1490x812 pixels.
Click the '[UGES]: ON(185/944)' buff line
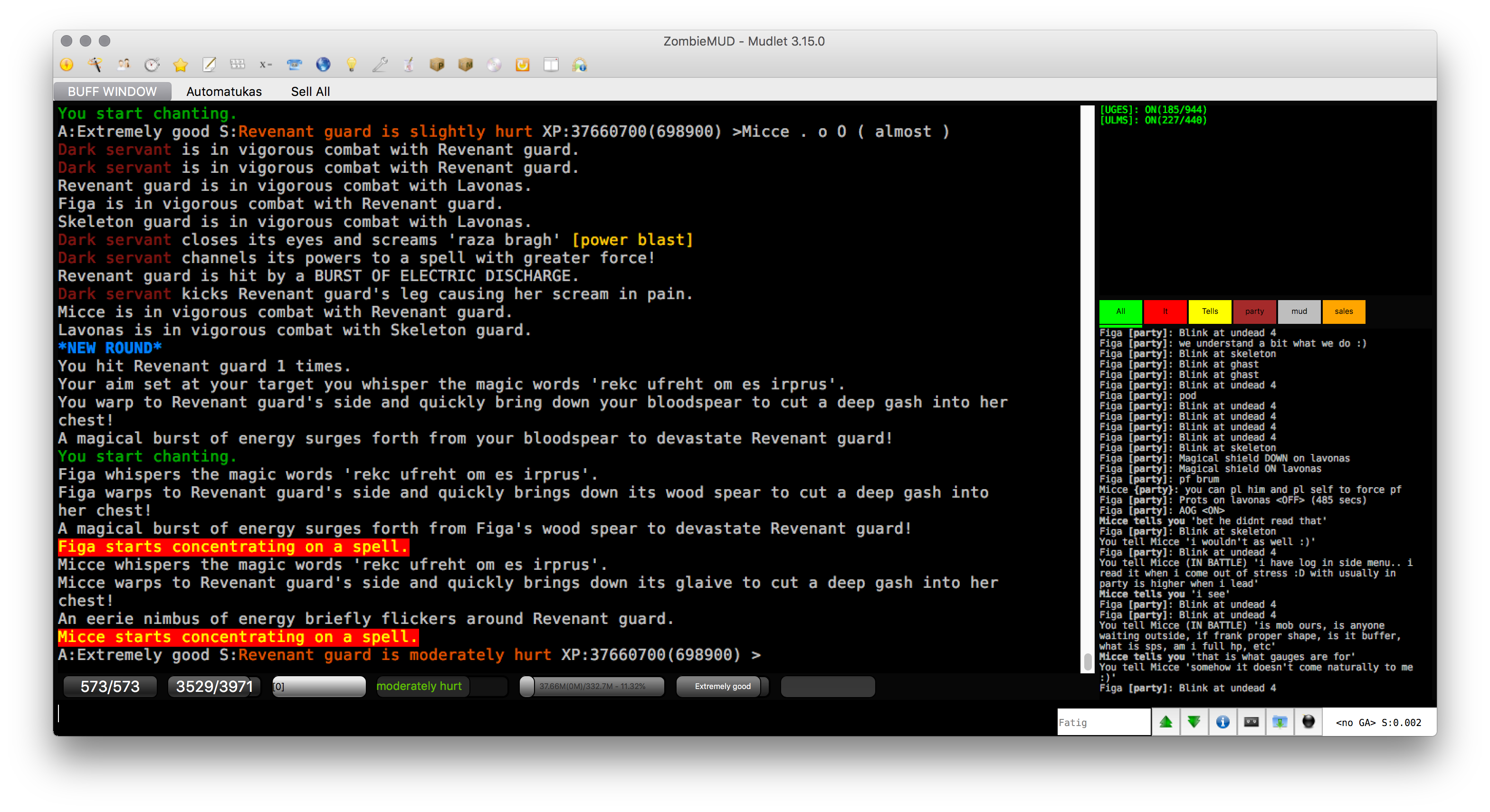click(1153, 110)
